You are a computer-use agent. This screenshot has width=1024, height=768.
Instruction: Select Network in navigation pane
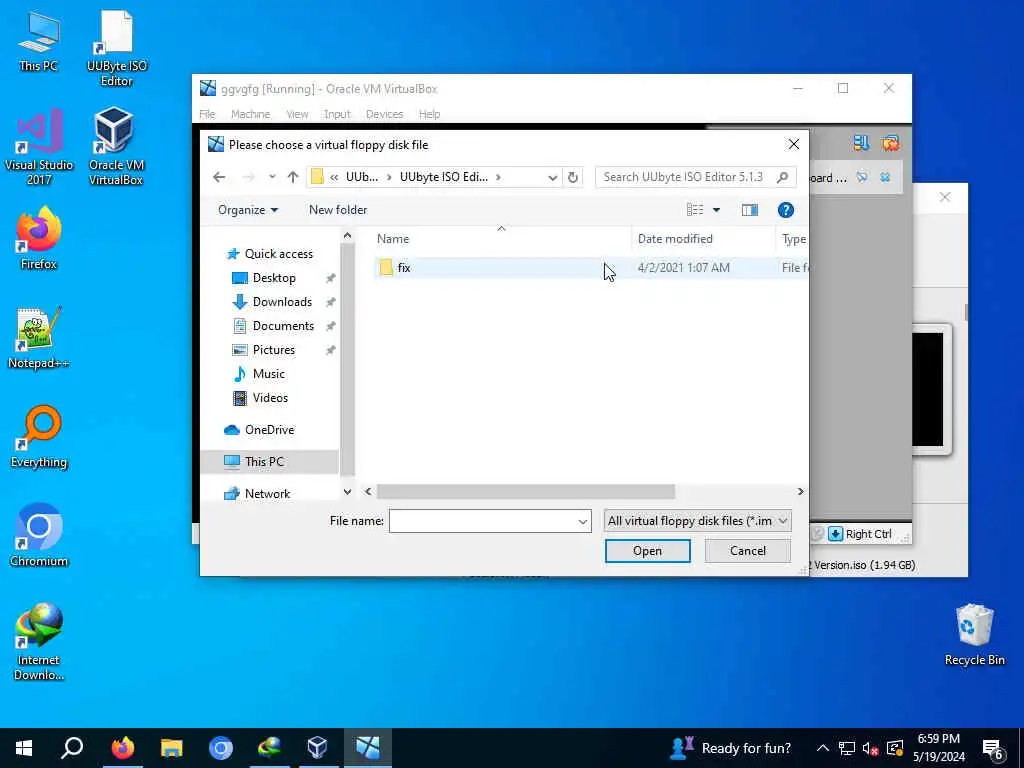267,494
